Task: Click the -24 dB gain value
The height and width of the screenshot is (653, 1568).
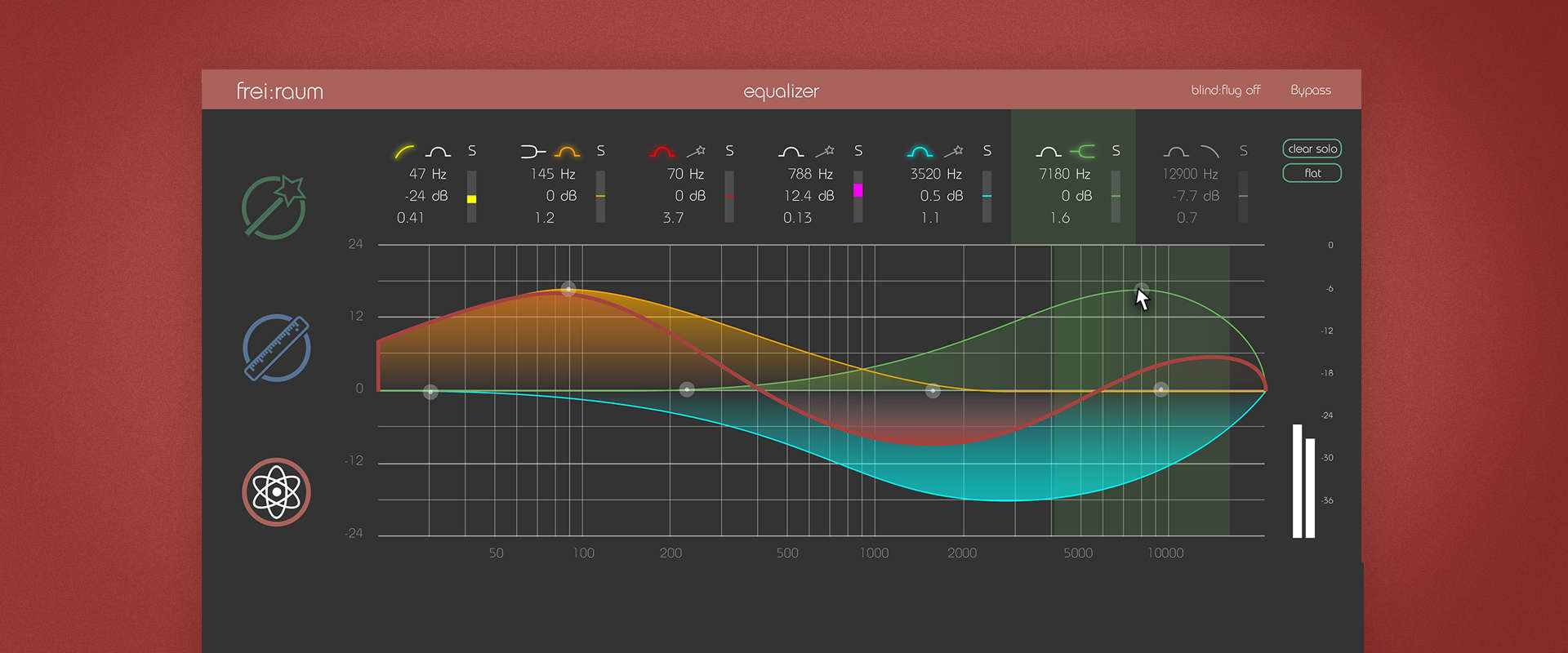Action: 425,196
